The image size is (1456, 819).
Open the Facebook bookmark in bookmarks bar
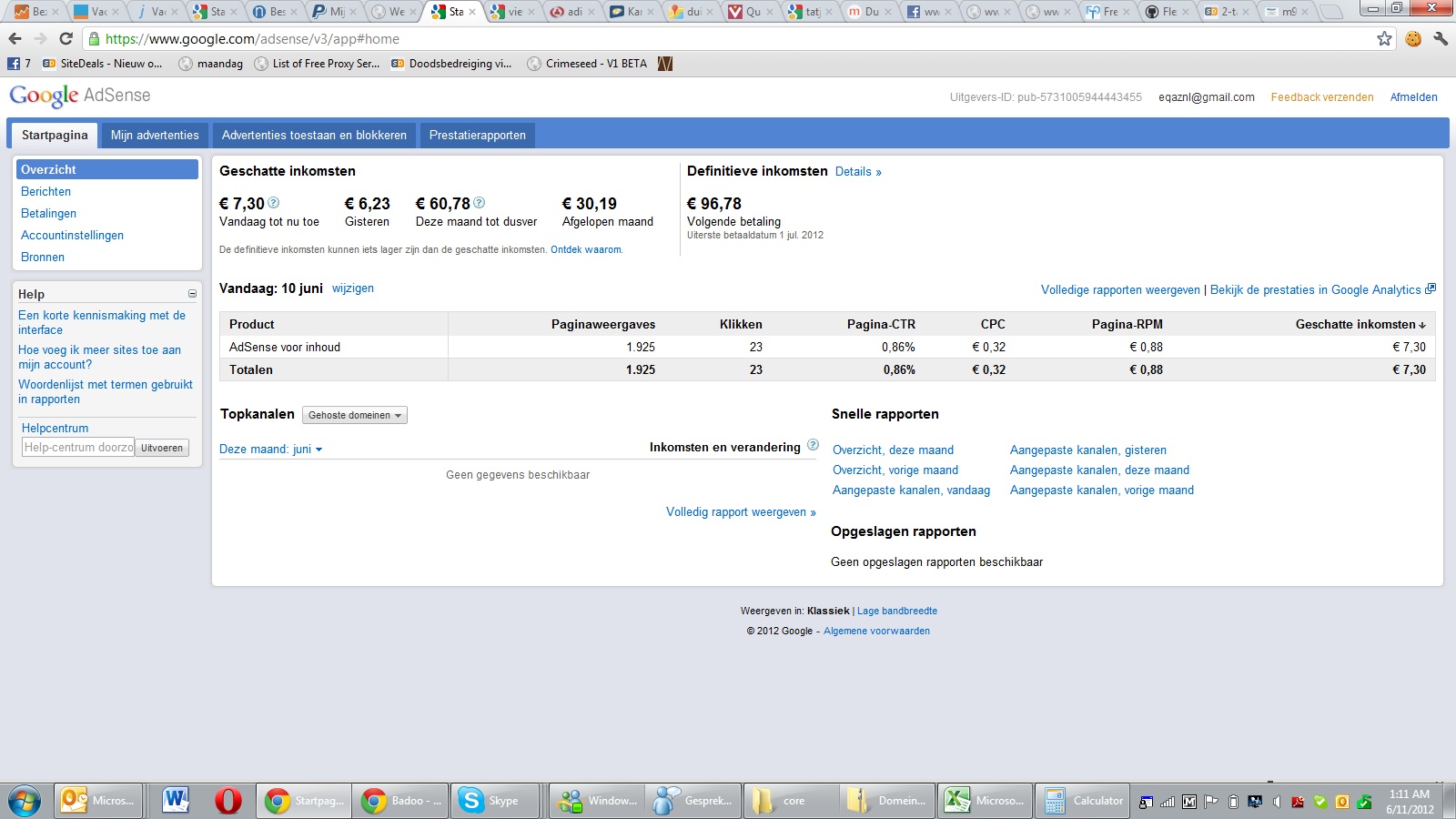pyautogui.click(x=18, y=64)
